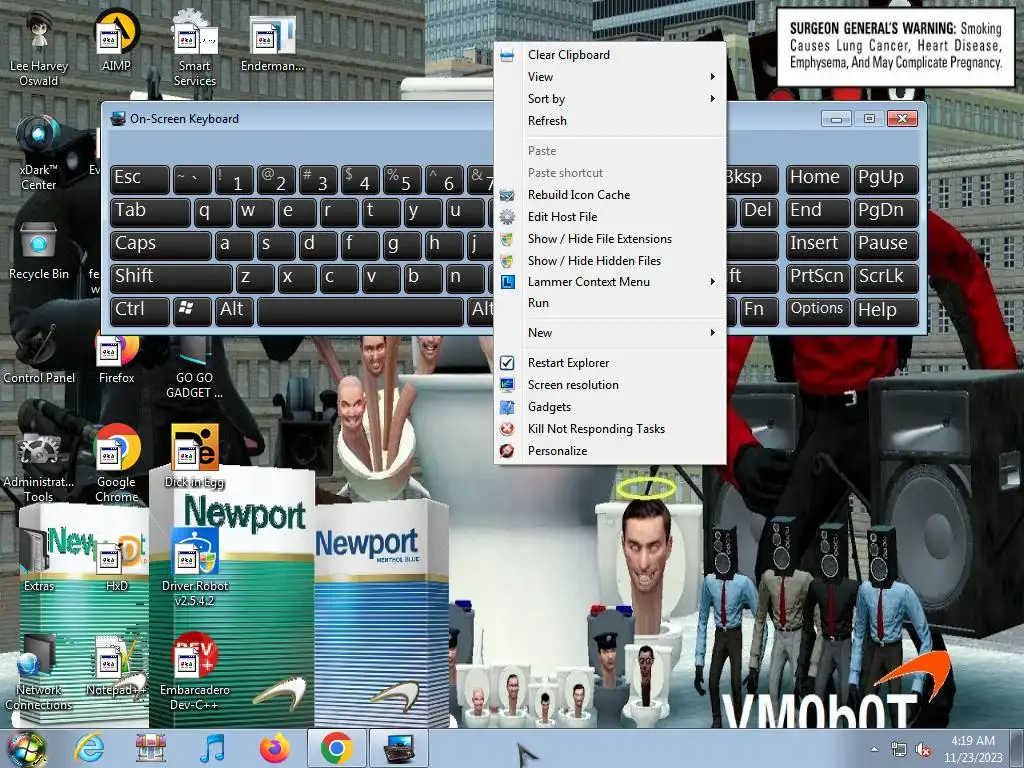The width and height of the screenshot is (1024, 768).
Task: Open Personalize from the context menu
Action: [x=611, y=451]
